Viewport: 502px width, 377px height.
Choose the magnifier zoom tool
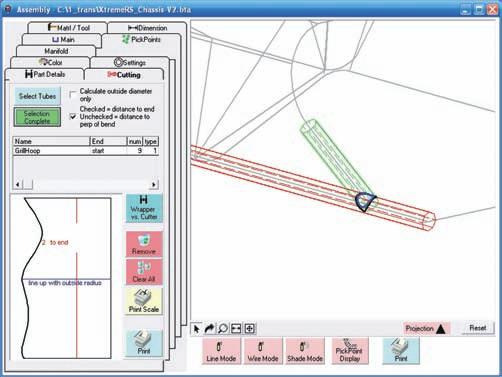[x=223, y=329]
